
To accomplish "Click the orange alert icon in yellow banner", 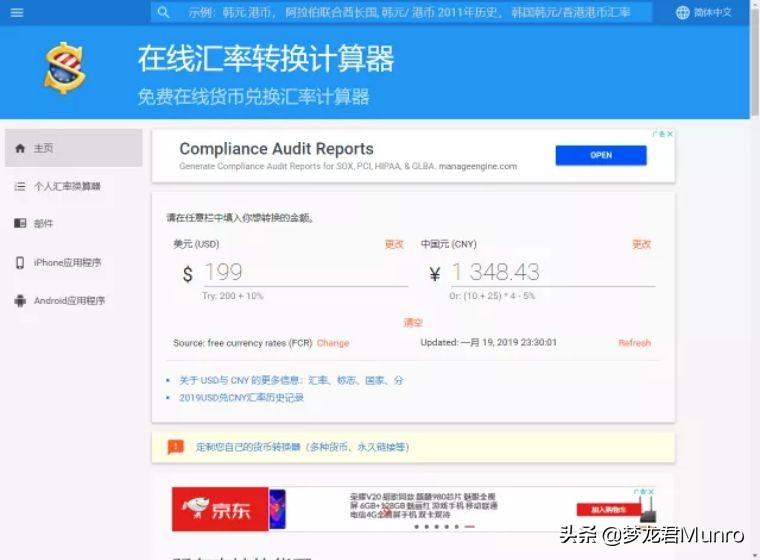I will point(175,447).
